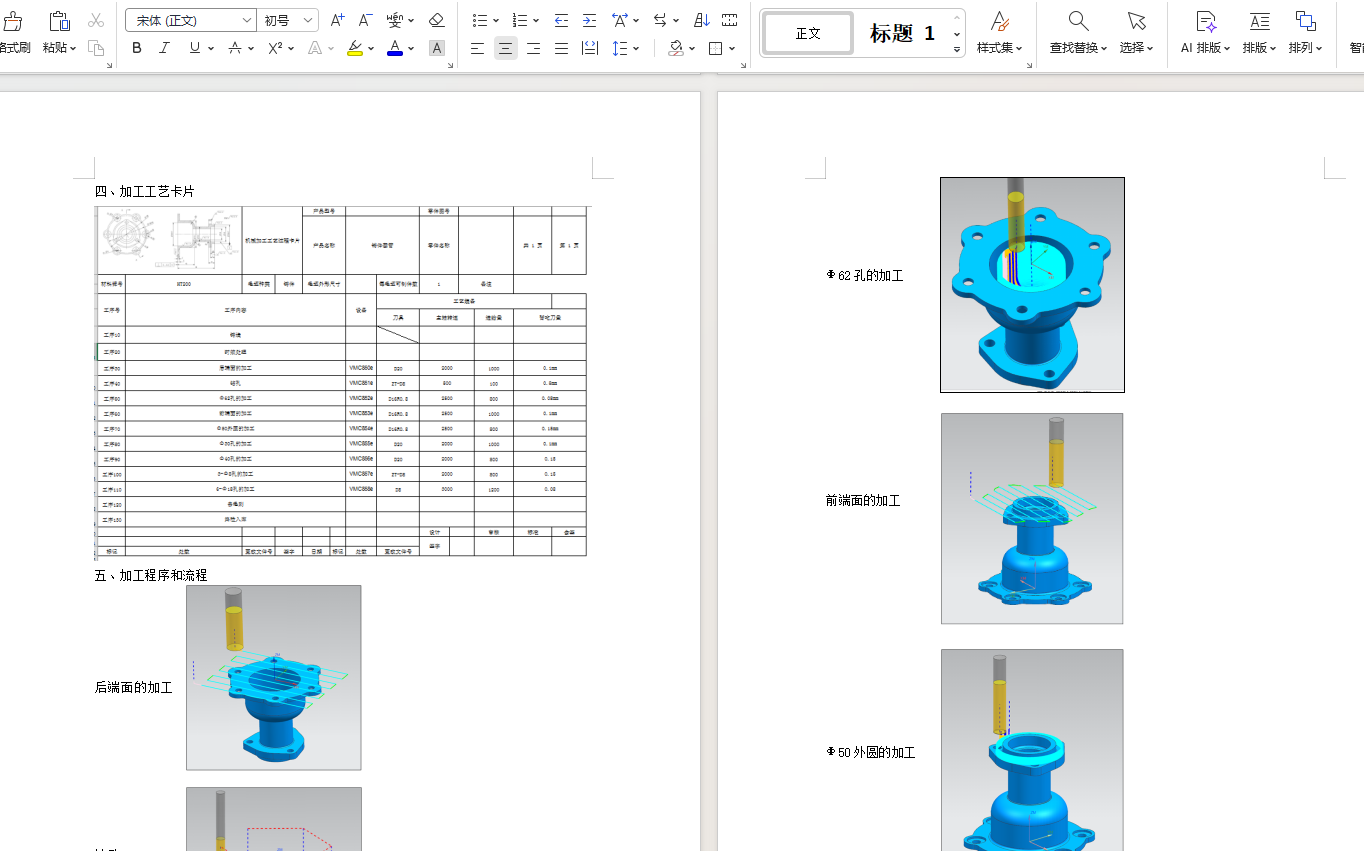This screenshot has width=1364, height=851.
Task: Increase font size with A+ icon
Action: 338,20
